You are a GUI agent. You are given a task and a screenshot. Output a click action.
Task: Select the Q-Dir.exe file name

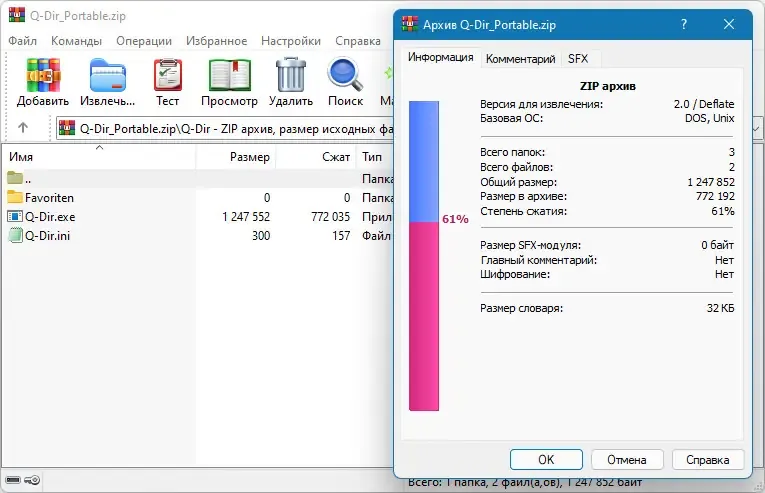pyautogui.click(x=50, y=217)
